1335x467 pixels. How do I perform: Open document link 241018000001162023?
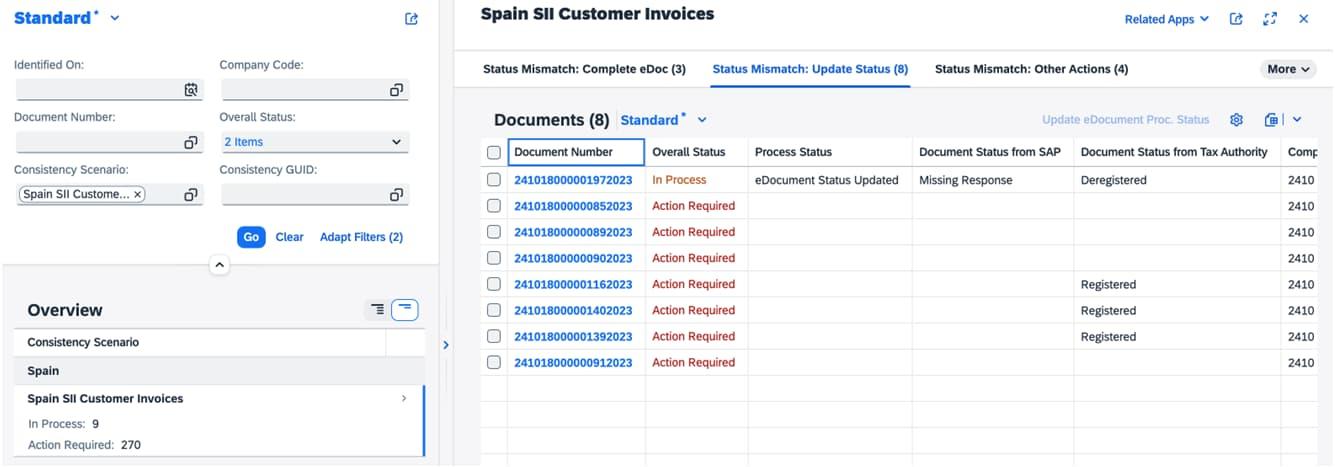coord(573,285)
